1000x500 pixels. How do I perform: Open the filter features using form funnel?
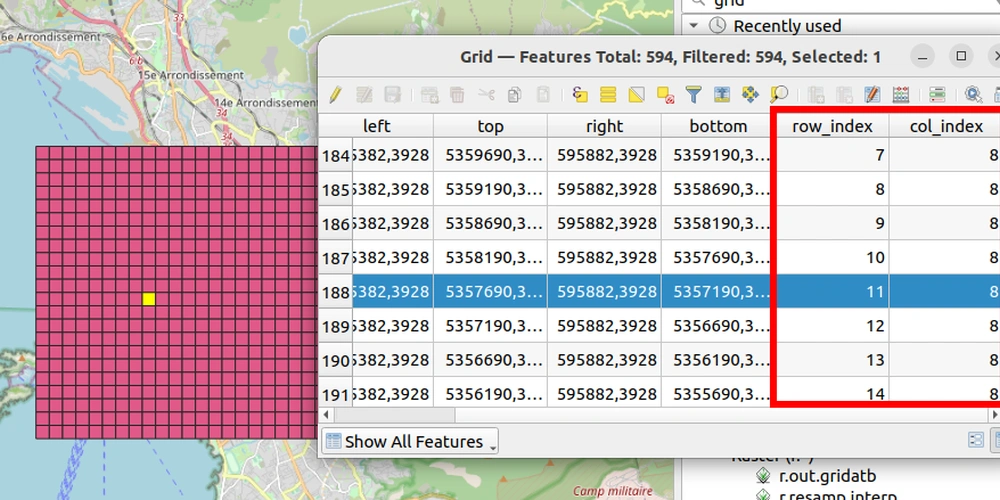(693, 95)
